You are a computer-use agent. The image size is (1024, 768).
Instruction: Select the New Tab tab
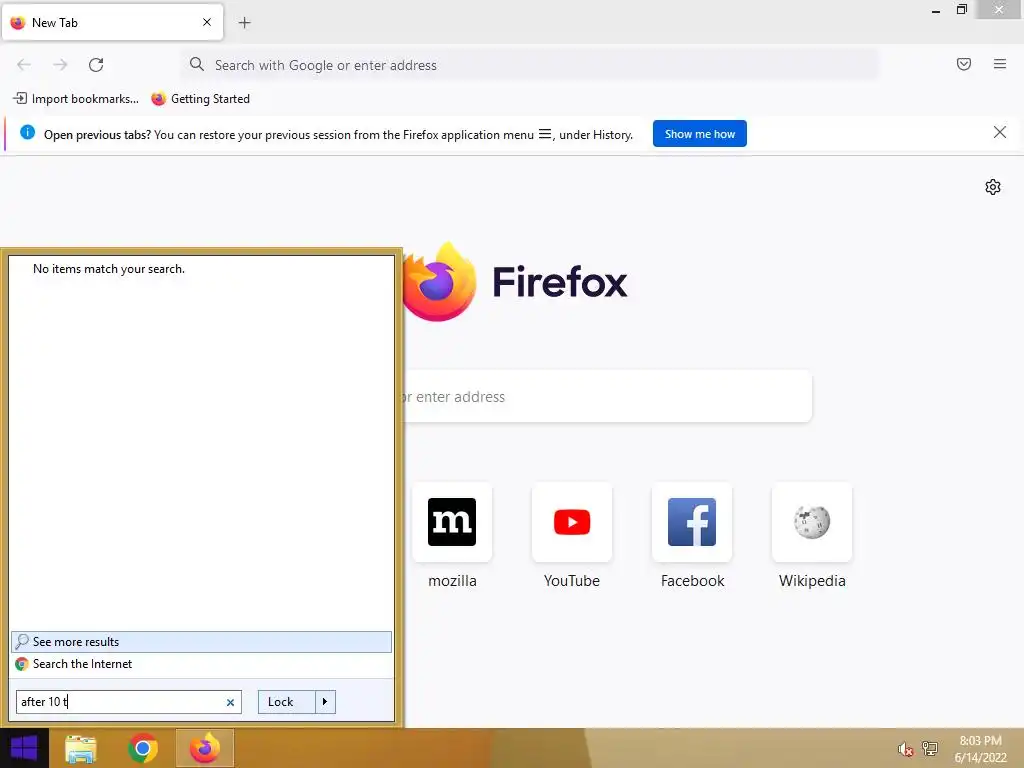112,22
